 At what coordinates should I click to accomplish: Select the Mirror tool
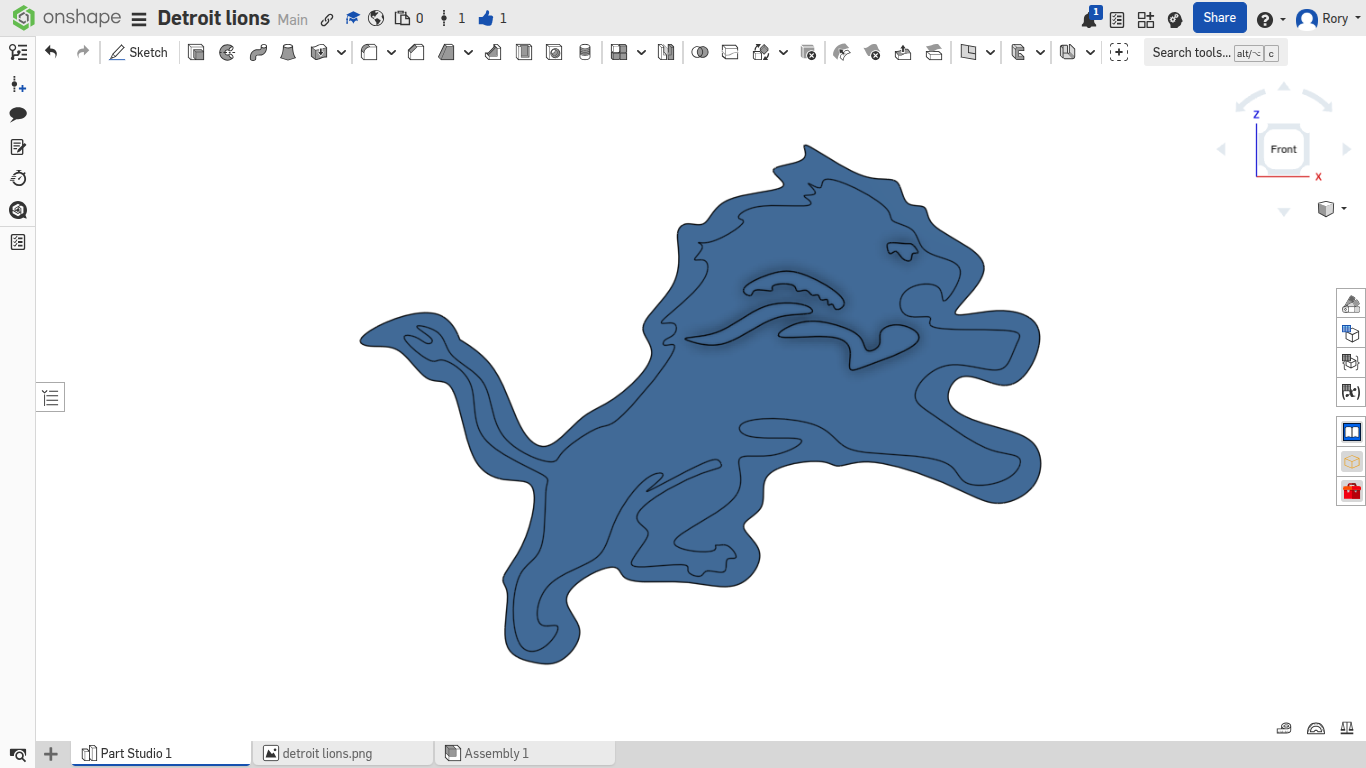tap(666, 52)
